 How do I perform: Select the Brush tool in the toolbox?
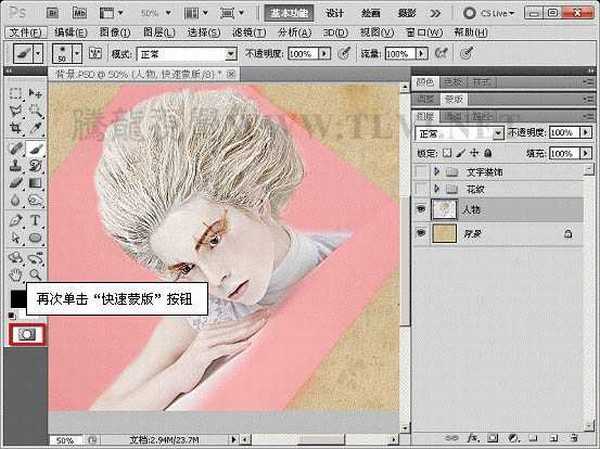click(34, 147)
